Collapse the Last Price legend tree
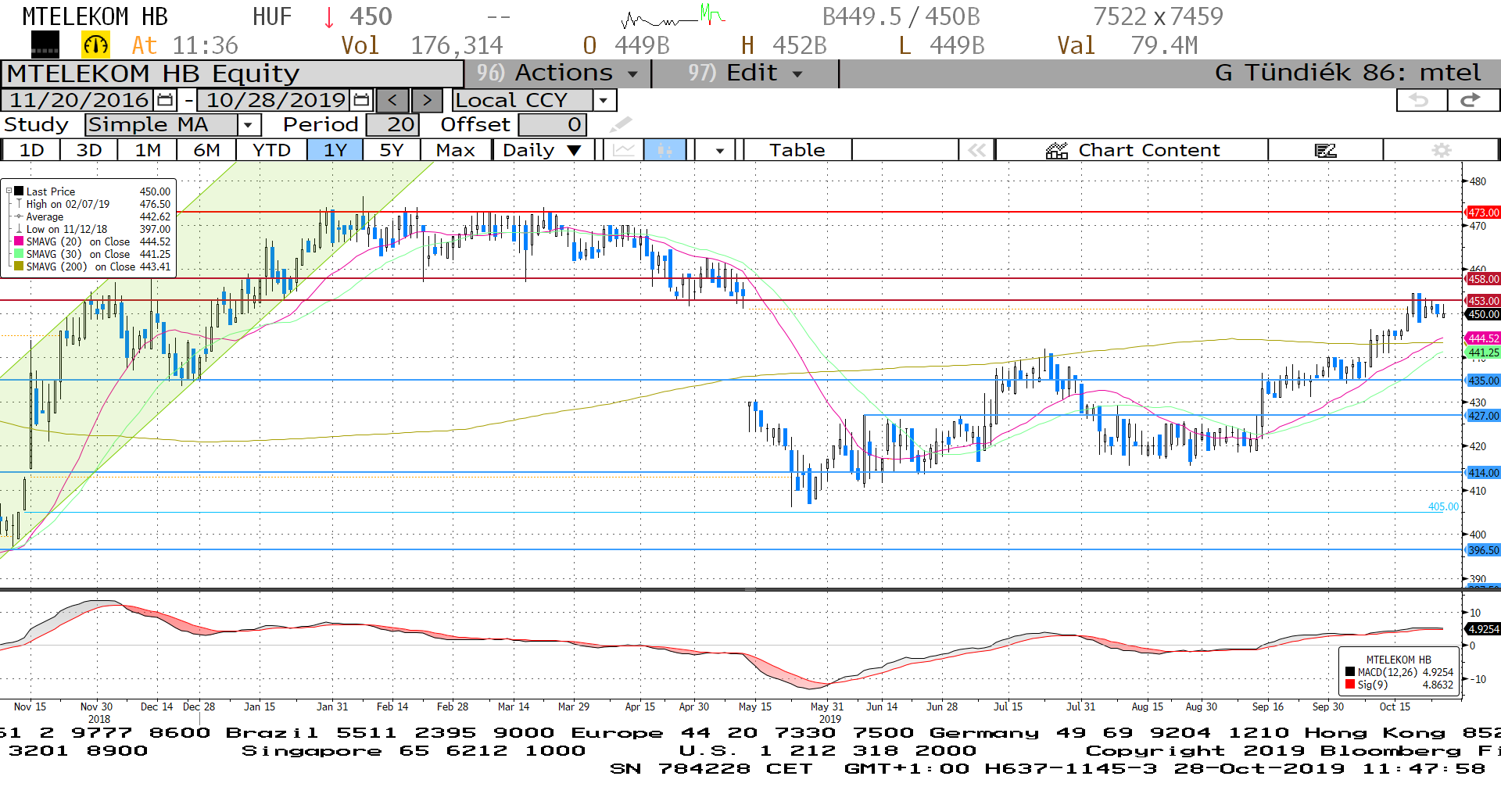Screen dimensions: 1501x812 [9, 191]
